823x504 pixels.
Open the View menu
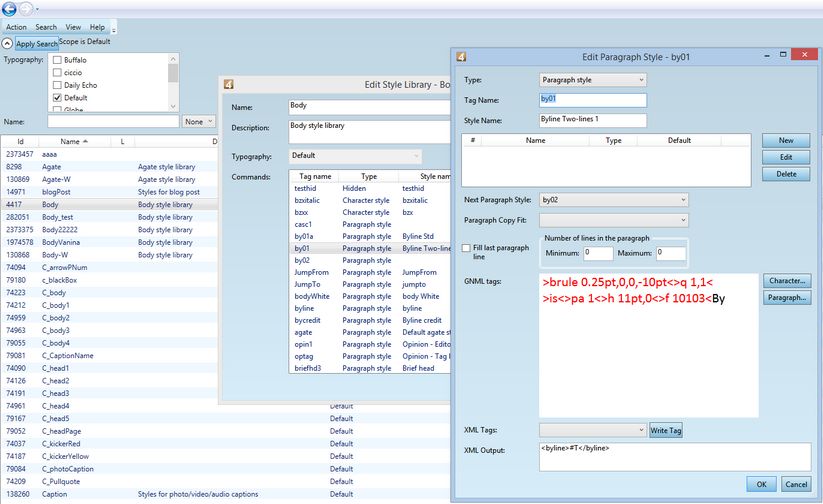coord(73,27)
